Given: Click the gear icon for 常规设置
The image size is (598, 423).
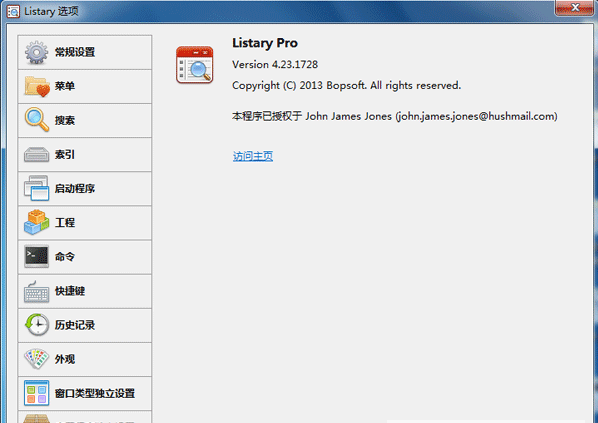Looking at the screenshot, I should [36, 52].
